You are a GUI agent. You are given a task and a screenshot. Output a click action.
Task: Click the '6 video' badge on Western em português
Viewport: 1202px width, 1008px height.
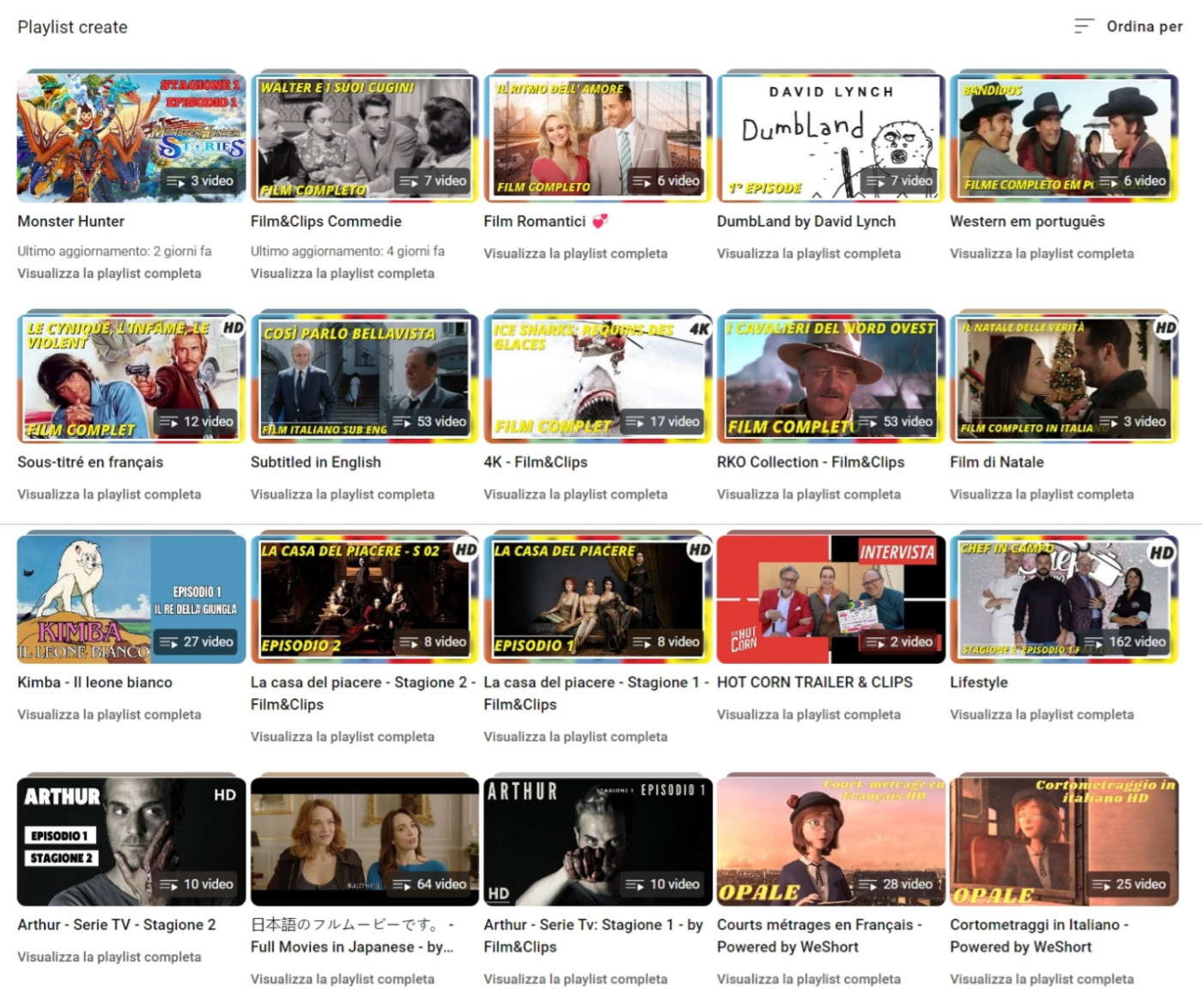pos(1133,181)
